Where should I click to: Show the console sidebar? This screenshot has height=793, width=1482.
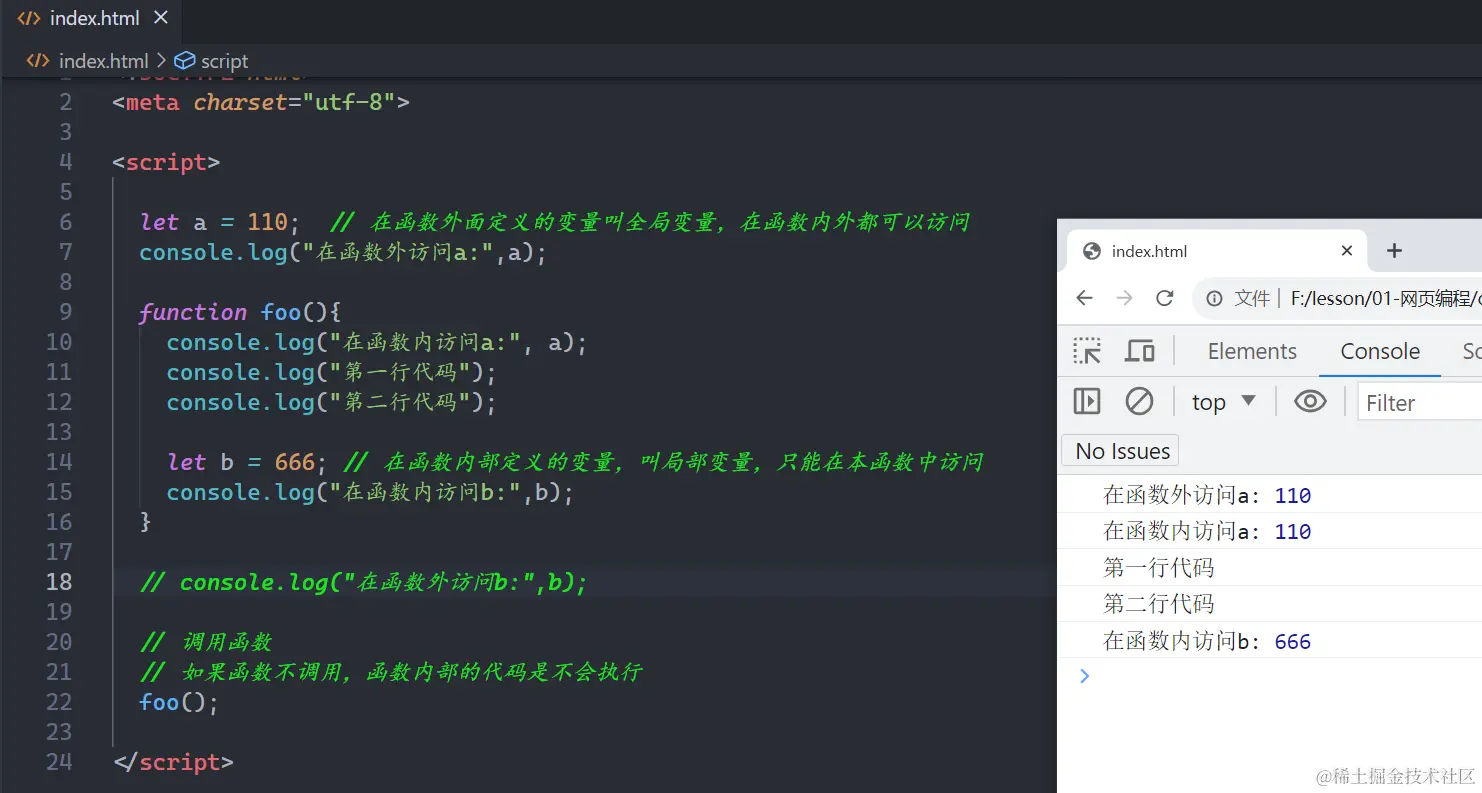coord(1087,401)
